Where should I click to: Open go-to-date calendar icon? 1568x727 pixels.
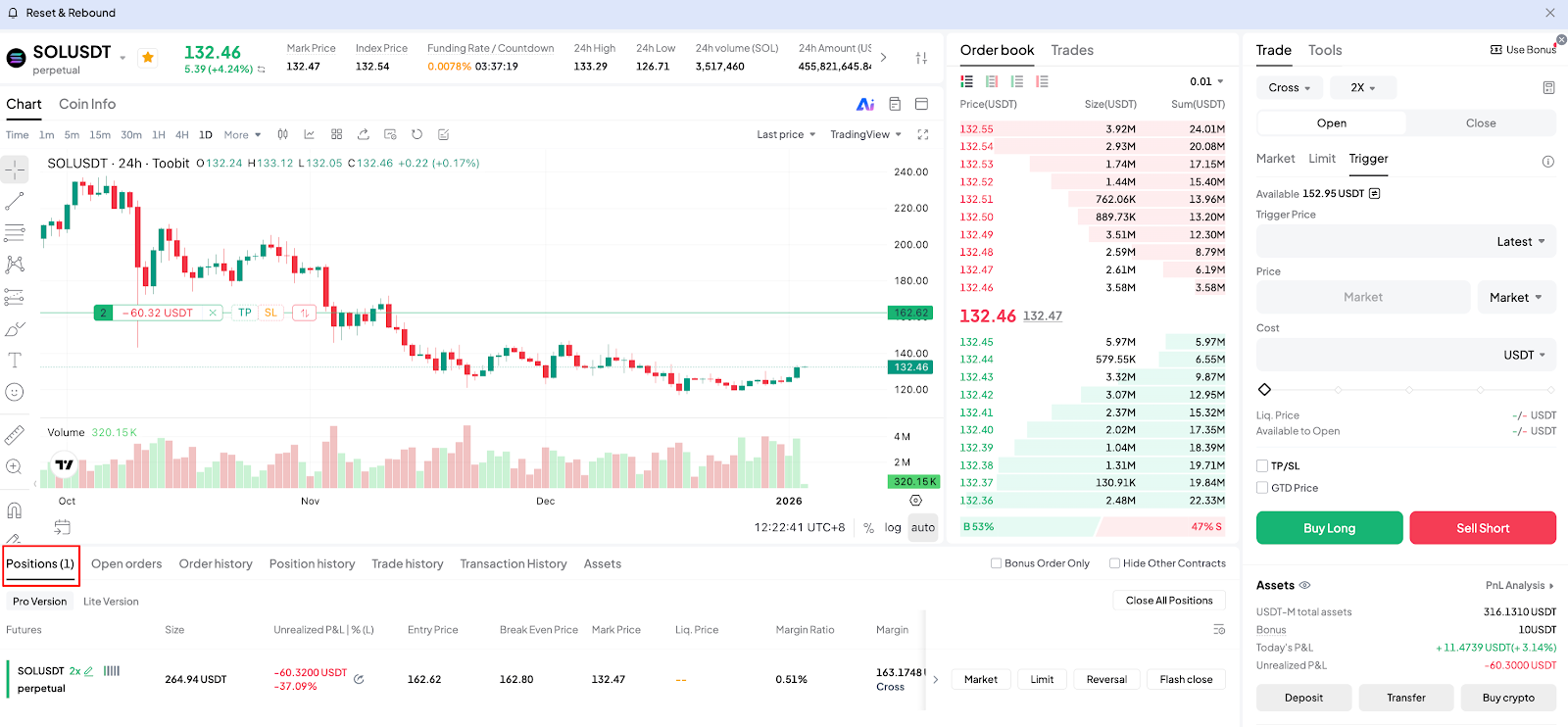point(62,527)
